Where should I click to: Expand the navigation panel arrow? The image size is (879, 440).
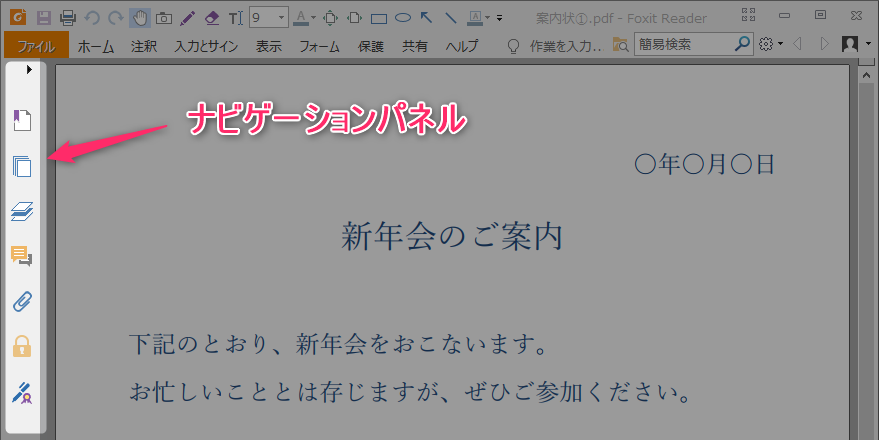click(29, 69)
